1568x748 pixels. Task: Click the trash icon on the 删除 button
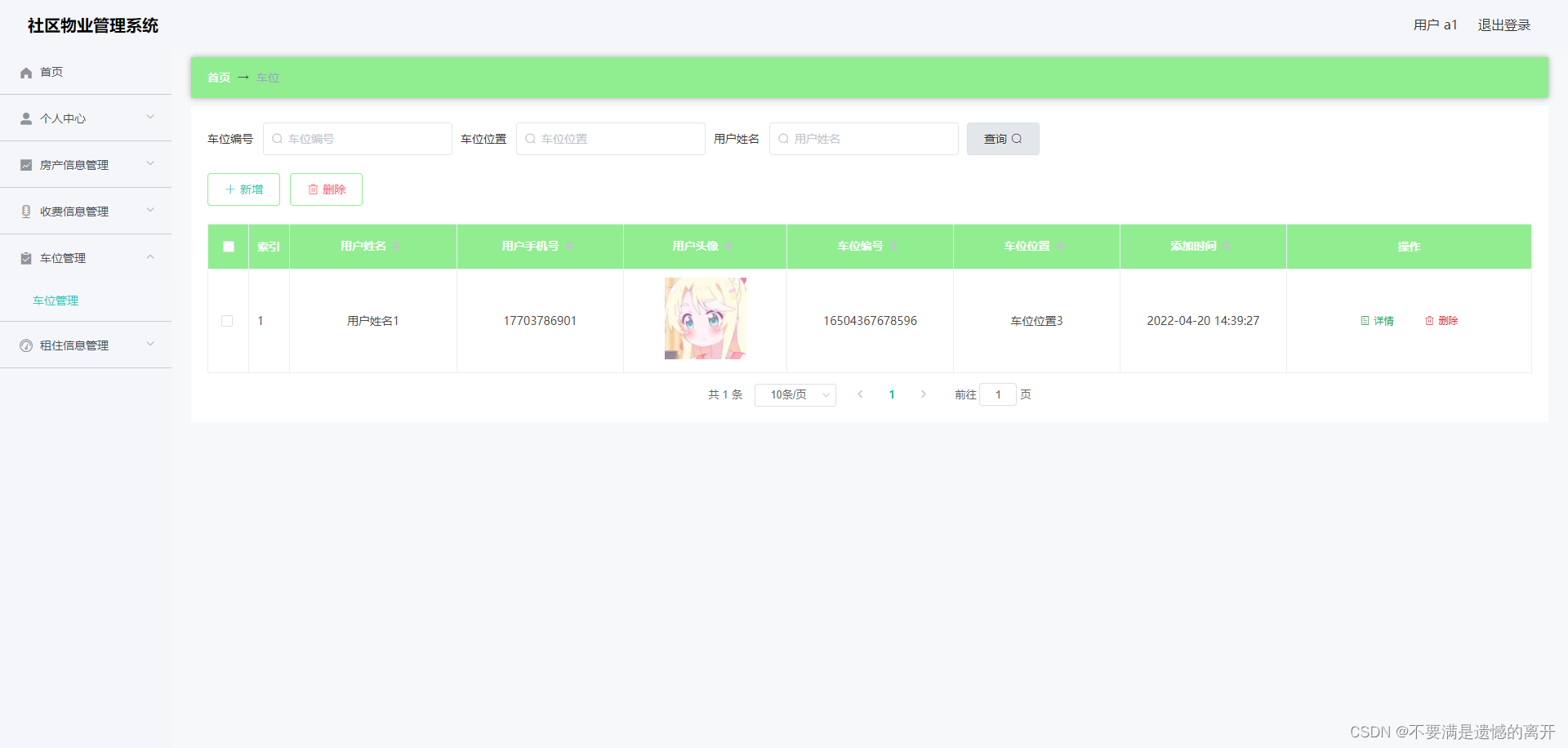tap(313, 189)
